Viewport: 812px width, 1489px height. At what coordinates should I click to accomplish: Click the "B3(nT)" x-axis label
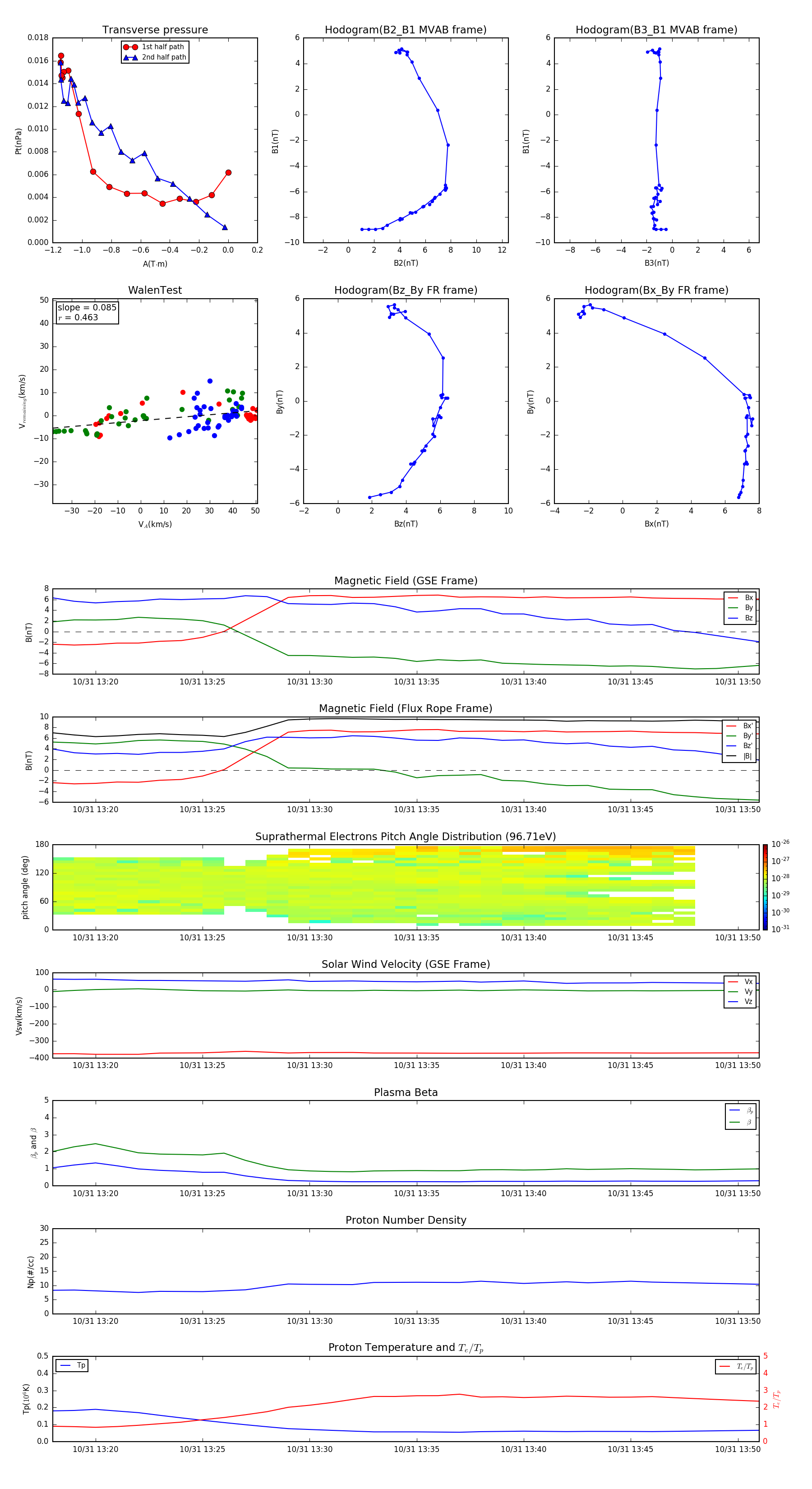pyautogui.click(x=656, y=263)
